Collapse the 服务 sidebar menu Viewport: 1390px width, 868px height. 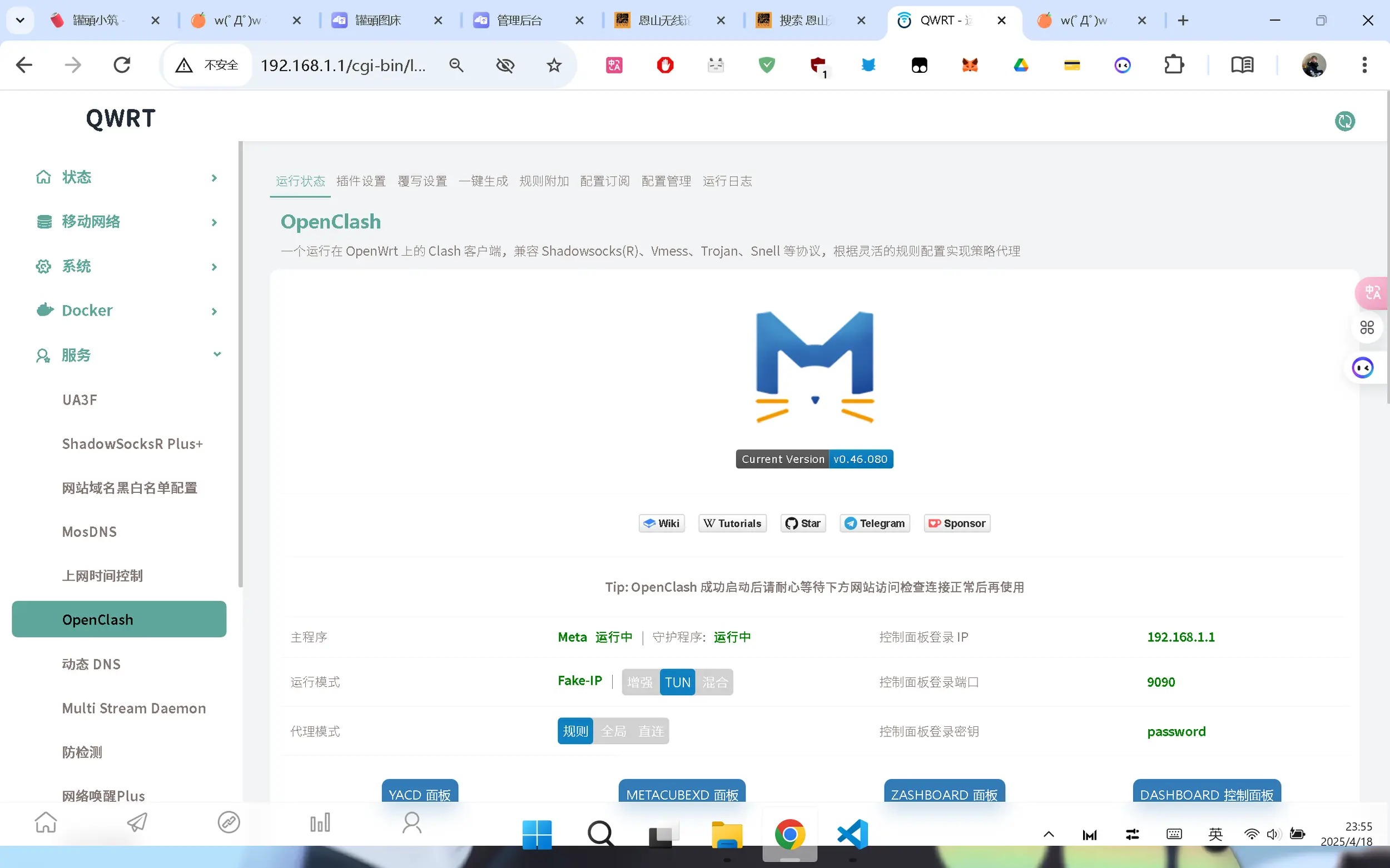[x=119, y=355]
